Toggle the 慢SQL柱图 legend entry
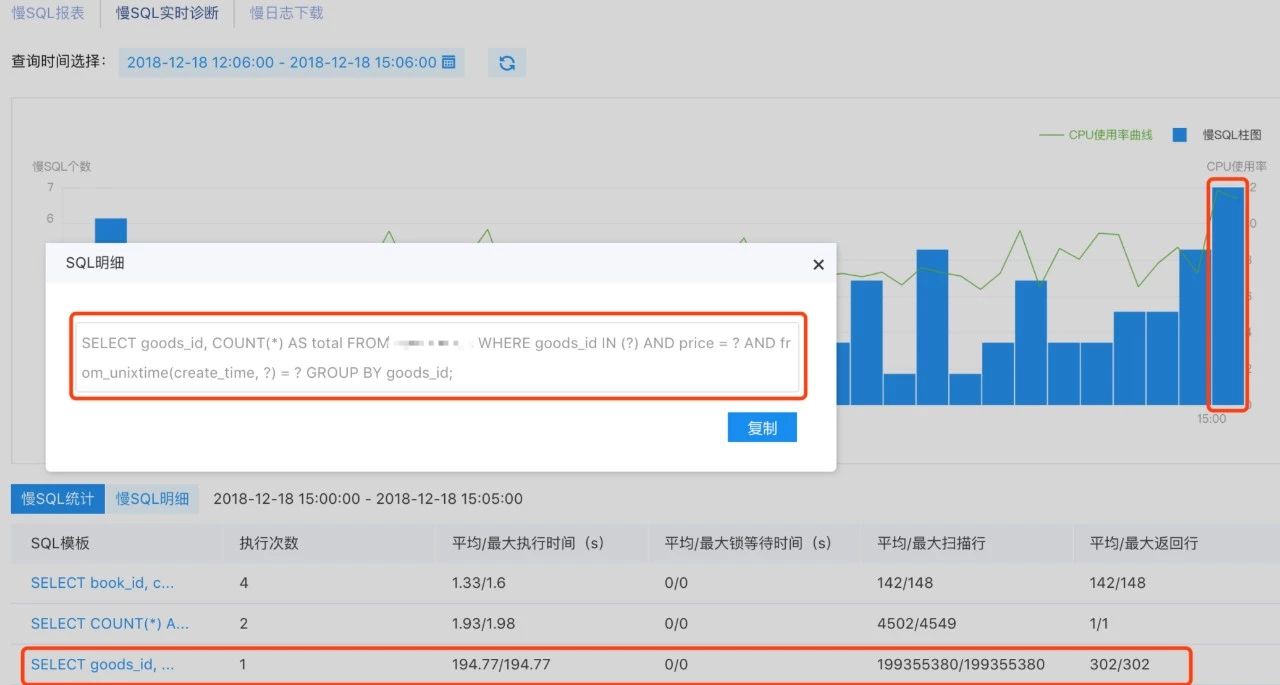This screenshot has height=685, width=1280. click(1217, 135)
